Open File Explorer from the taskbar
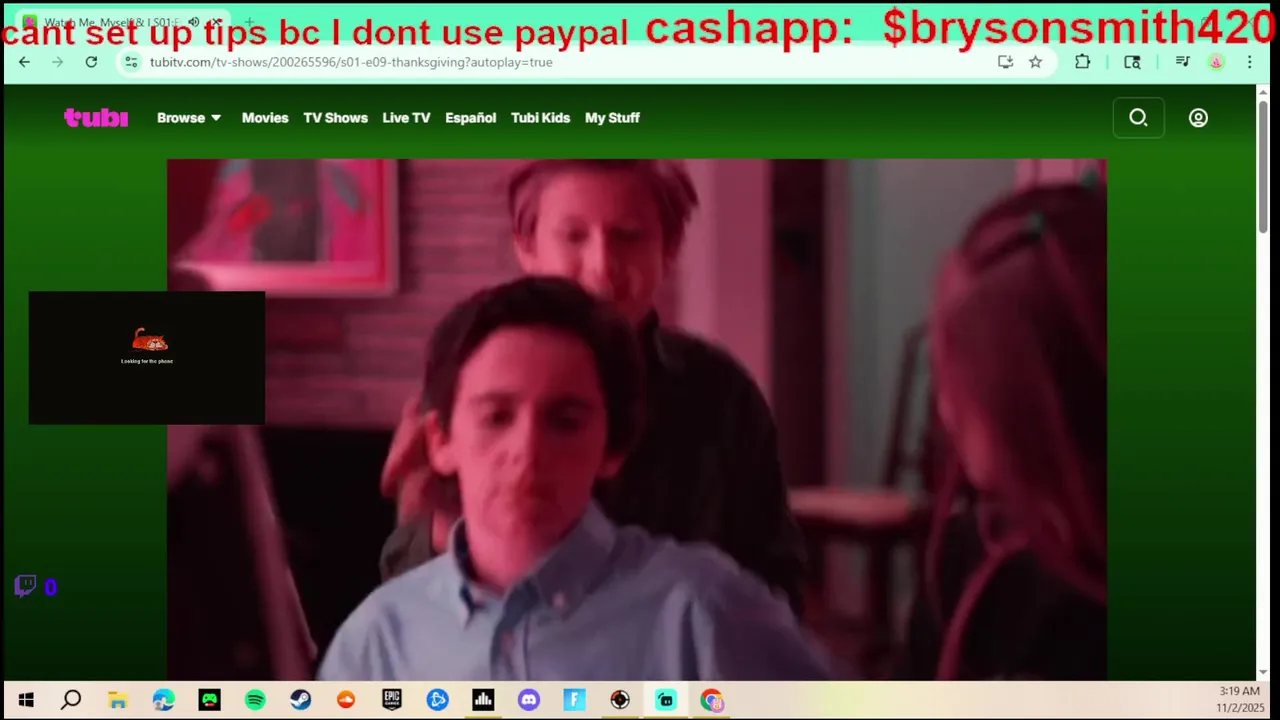Viewport: 1280px width, 720px height. 117,700
